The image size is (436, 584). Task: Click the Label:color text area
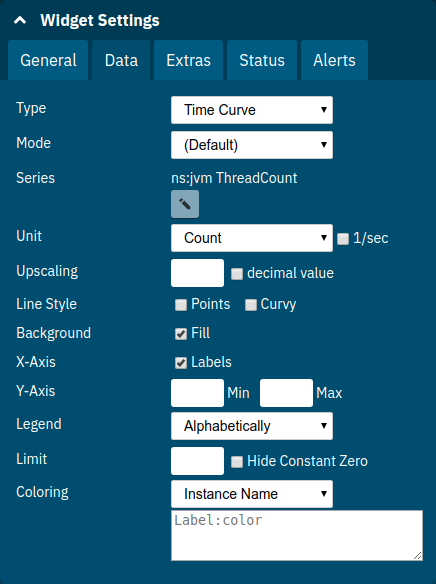[x=297, y=535]
